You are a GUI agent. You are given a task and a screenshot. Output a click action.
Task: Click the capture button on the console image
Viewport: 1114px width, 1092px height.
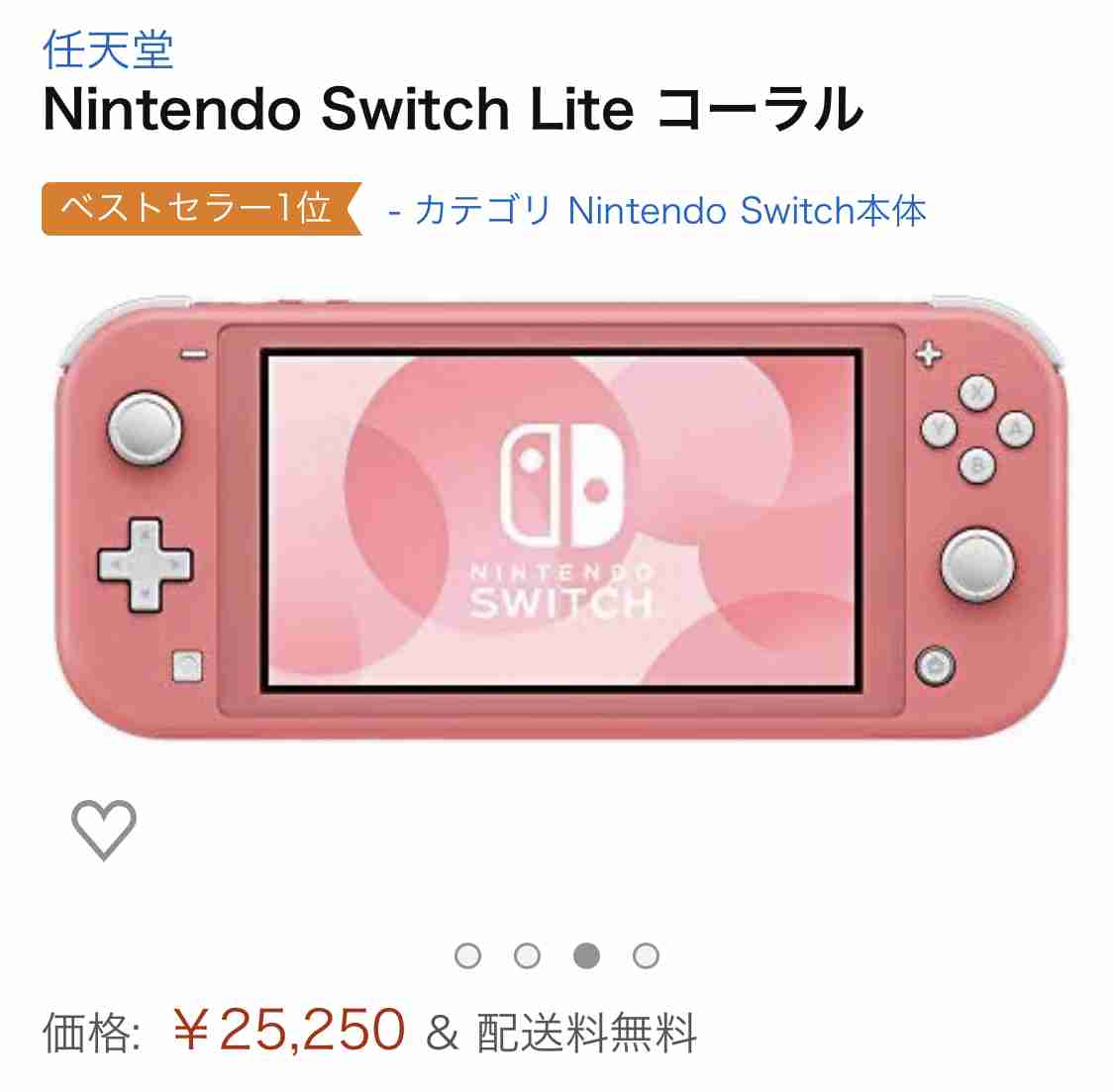pos(187,665)
